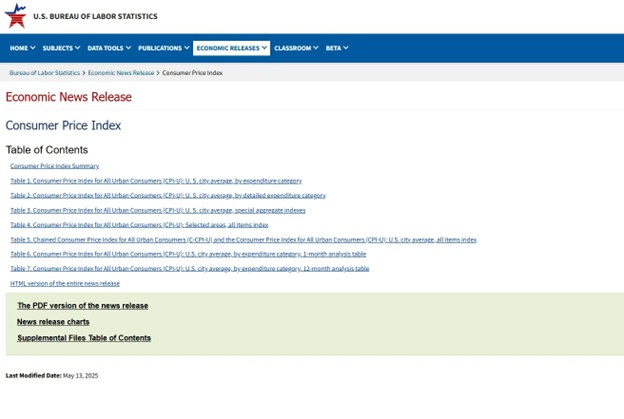Open the PDF version of the news release
Viewport: 624px width, 419px height.
pyautogui.click(x=83, y=306)
